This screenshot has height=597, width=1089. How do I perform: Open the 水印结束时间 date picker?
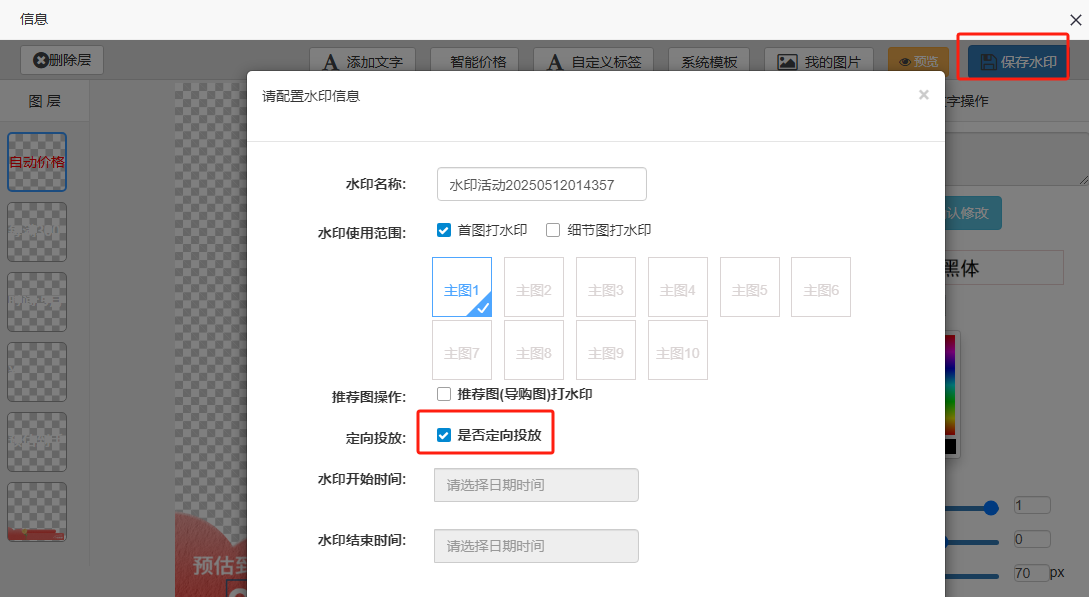point(536,546)
